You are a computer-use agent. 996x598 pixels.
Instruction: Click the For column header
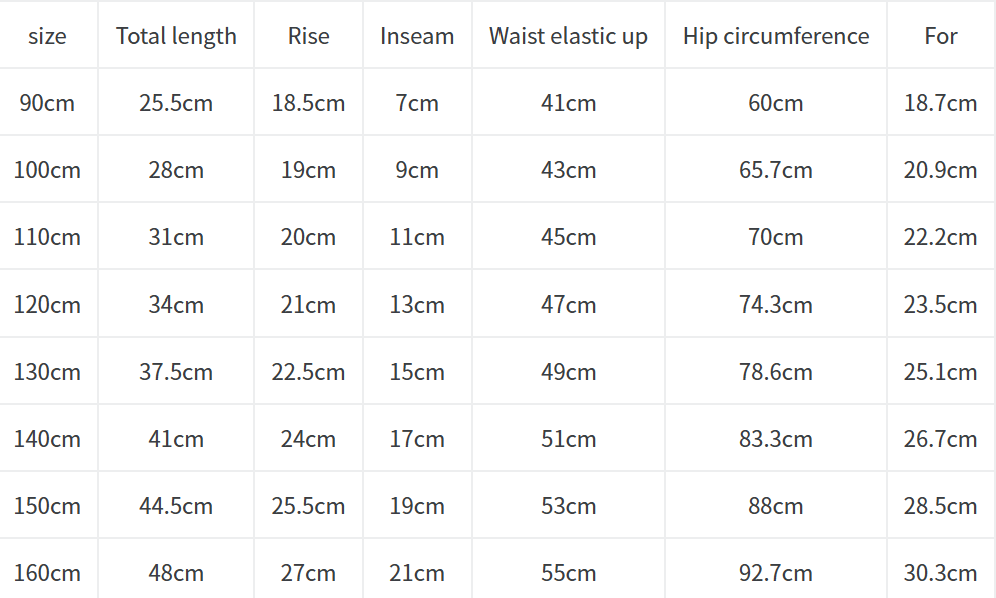point(940,36)
